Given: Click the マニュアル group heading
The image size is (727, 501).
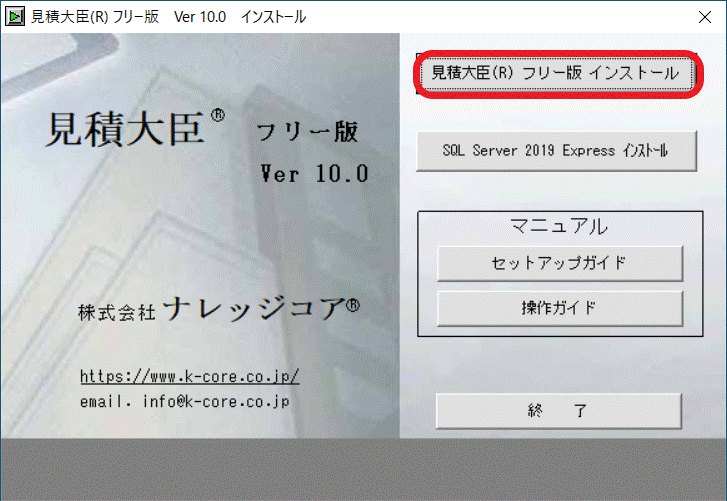Looking at the screenshot, I should tap(559, 226).
